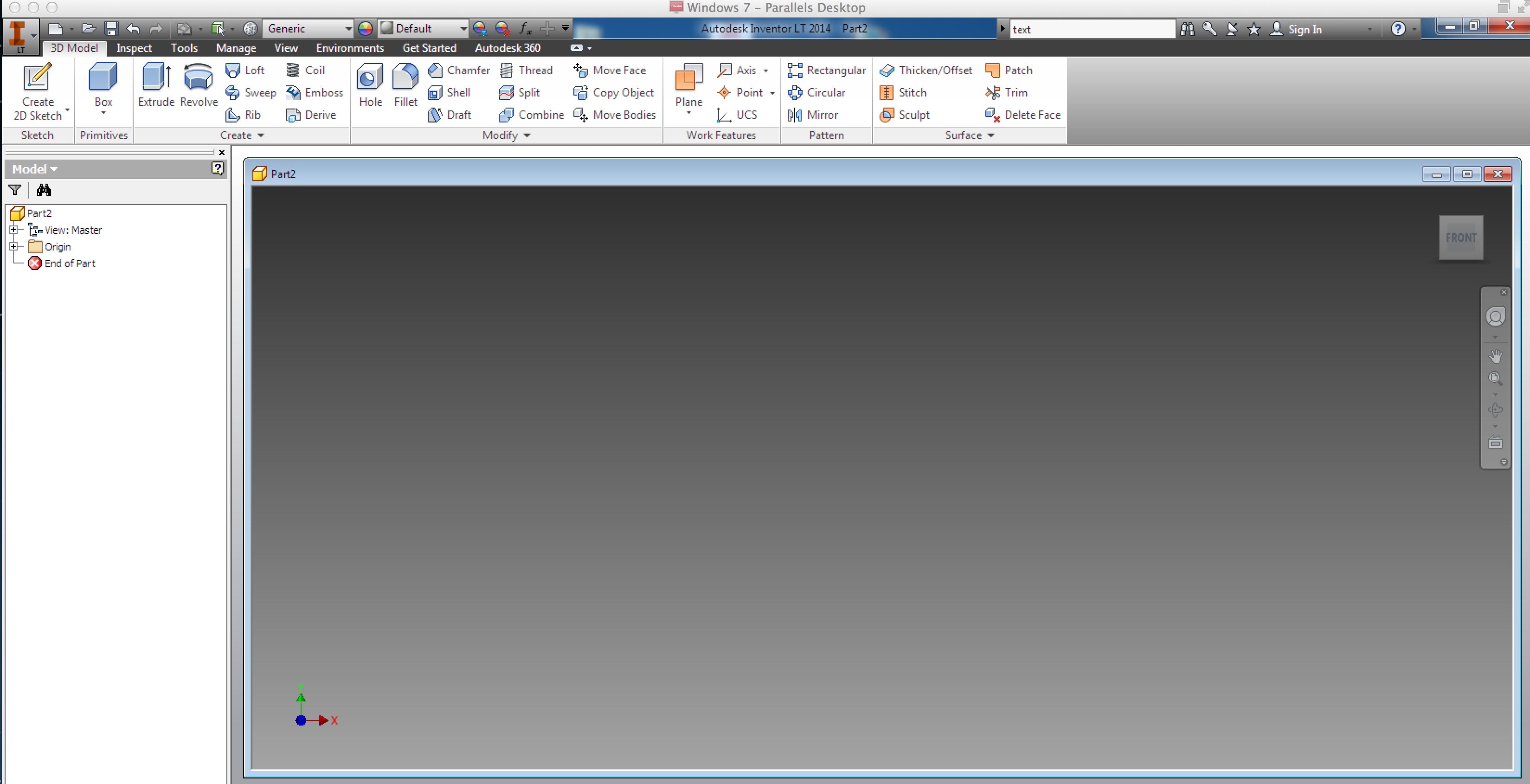Open the Axis dropdown arrow

tap(765, 71)
